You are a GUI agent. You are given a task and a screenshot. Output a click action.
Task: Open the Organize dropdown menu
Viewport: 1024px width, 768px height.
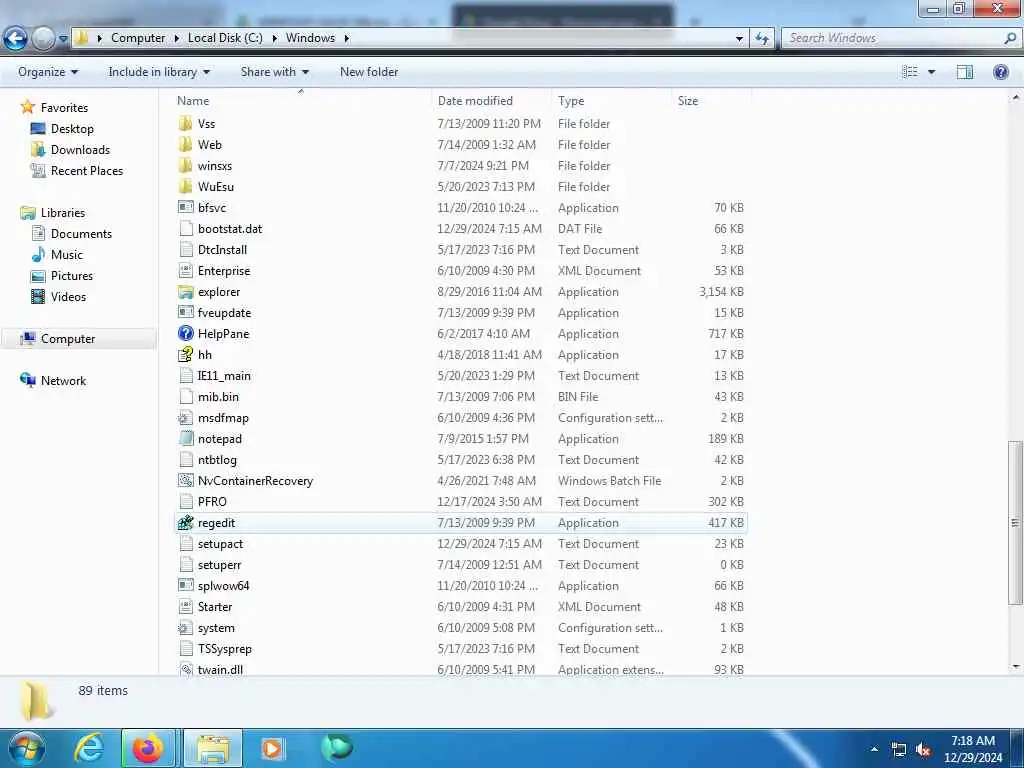tap(48, 72)
